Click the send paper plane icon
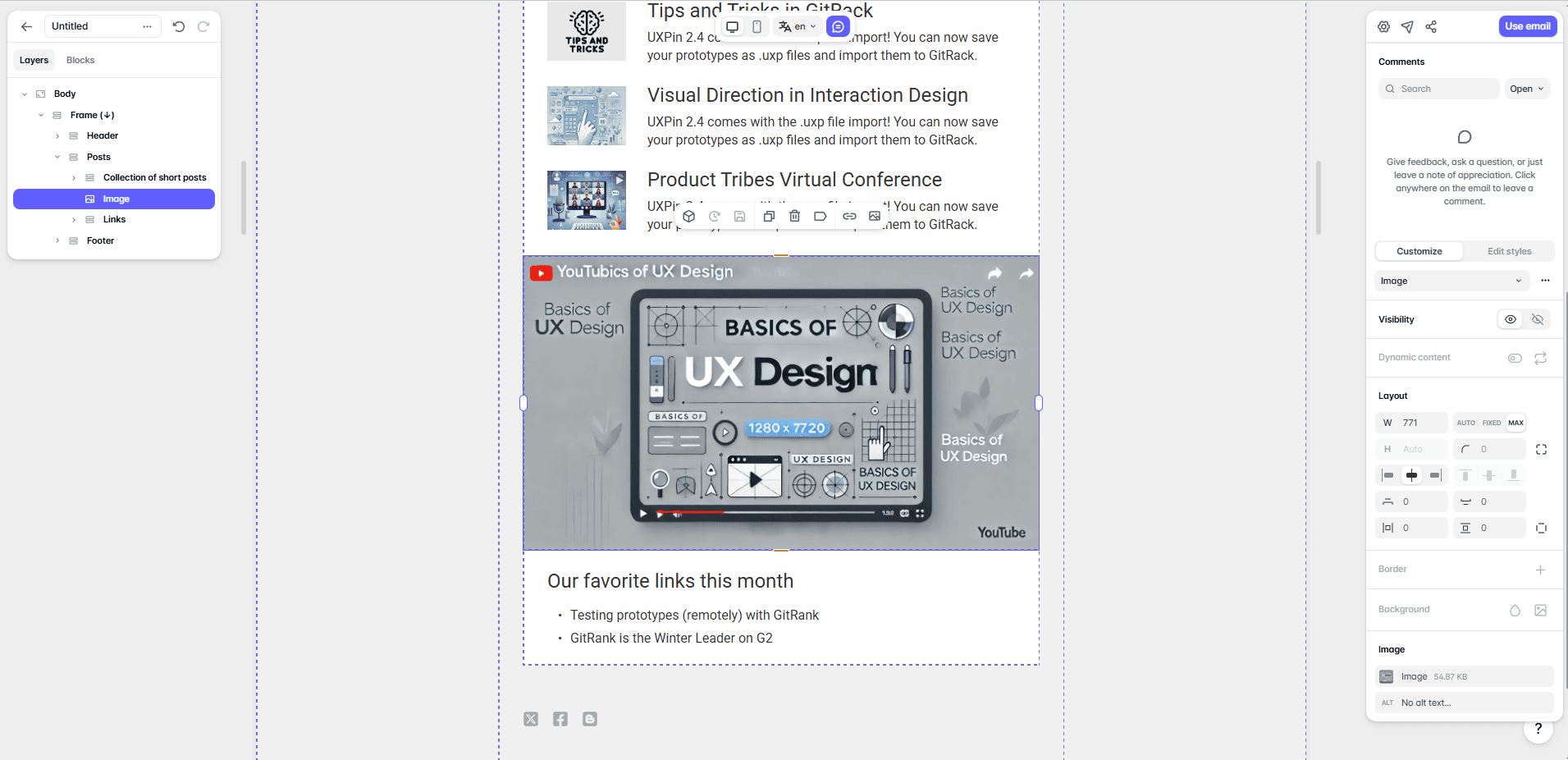The width and height of the screenshot is (1568, 760). tap(1407, 27)
